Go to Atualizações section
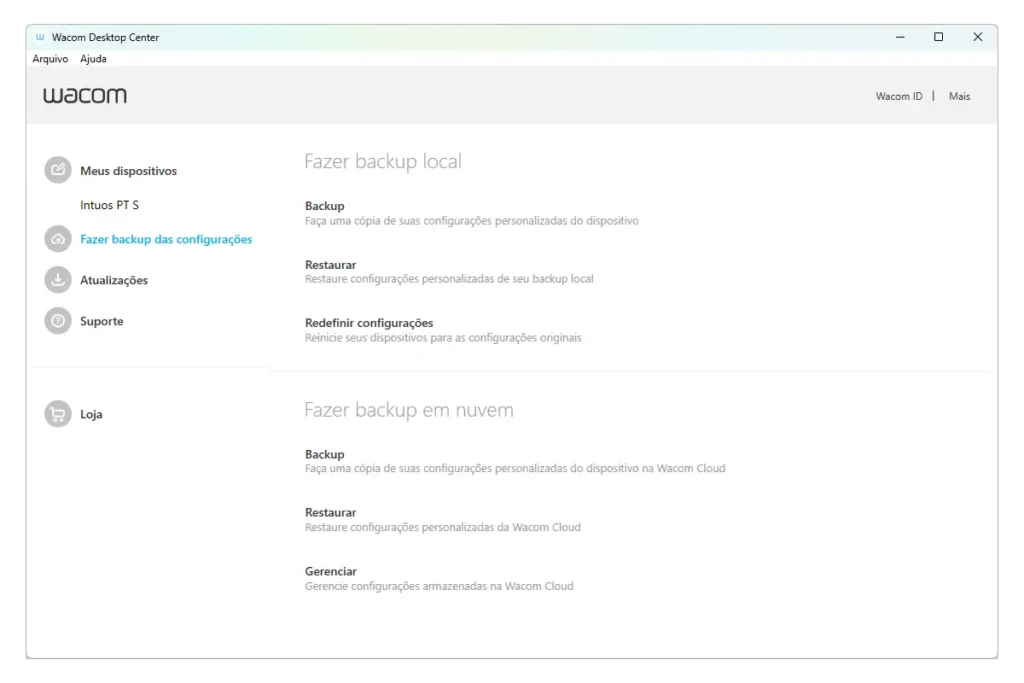1024x683 pixels. pos(114,280)
